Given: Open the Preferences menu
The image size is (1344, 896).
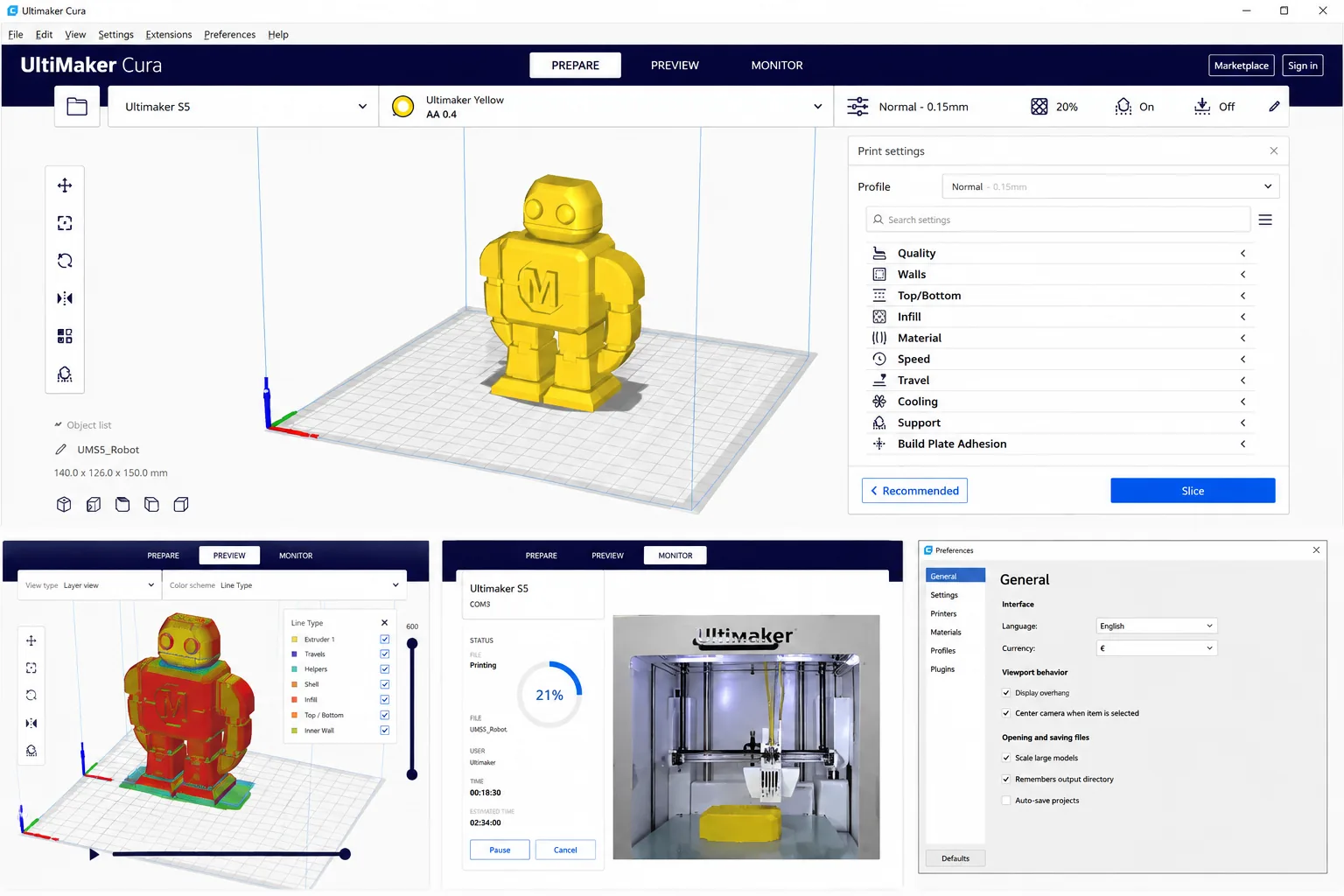Looking at the screenshot, I should (x=230, y=35).
